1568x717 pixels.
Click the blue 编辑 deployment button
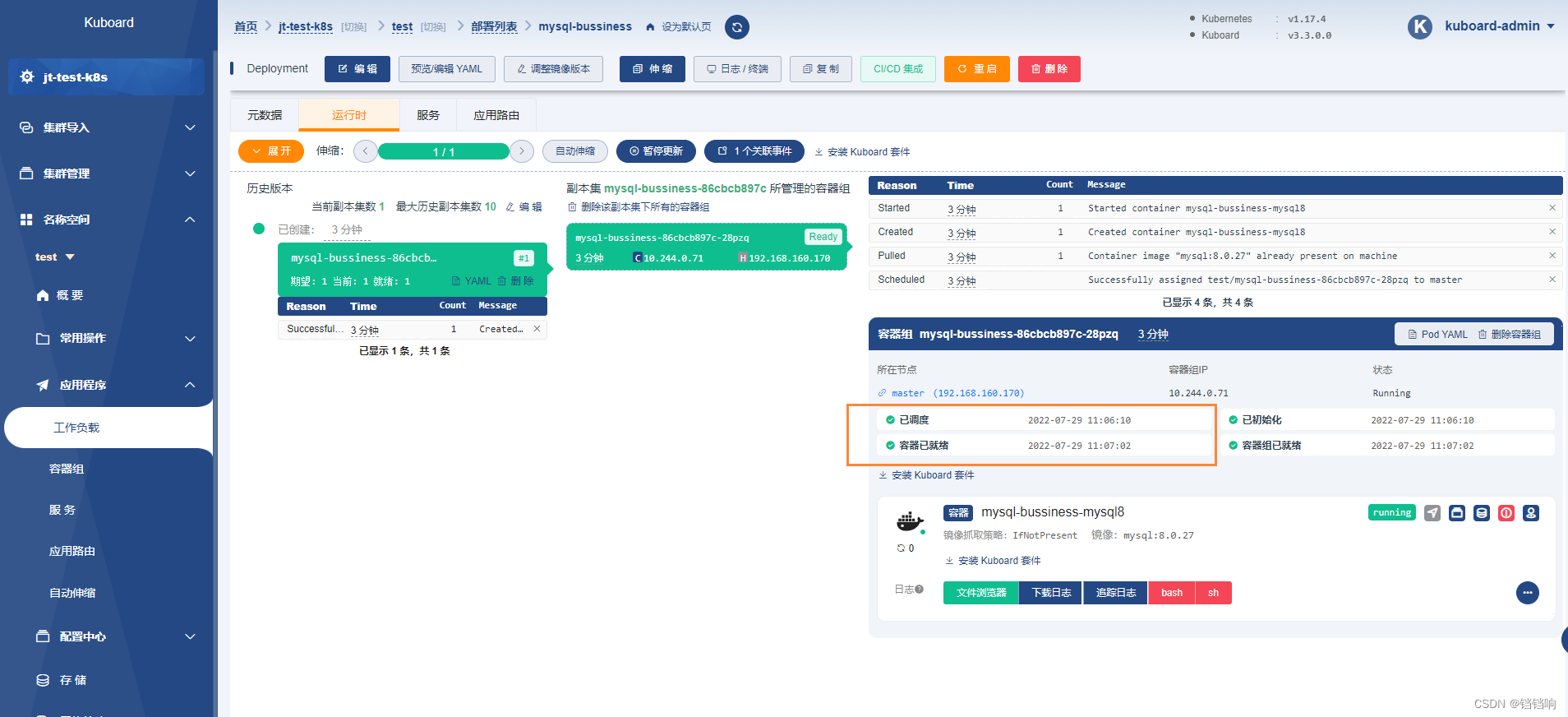point(357,69)
